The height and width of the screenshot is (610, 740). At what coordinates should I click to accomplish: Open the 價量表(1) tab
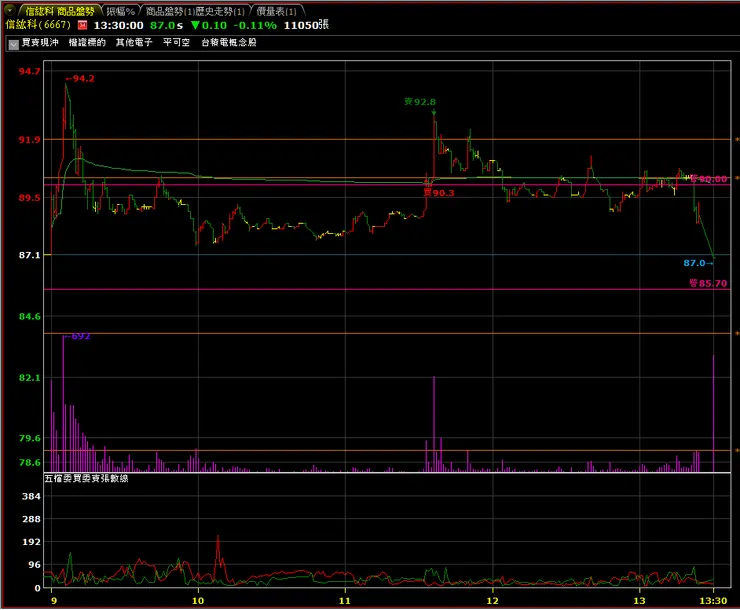point(277,11)
